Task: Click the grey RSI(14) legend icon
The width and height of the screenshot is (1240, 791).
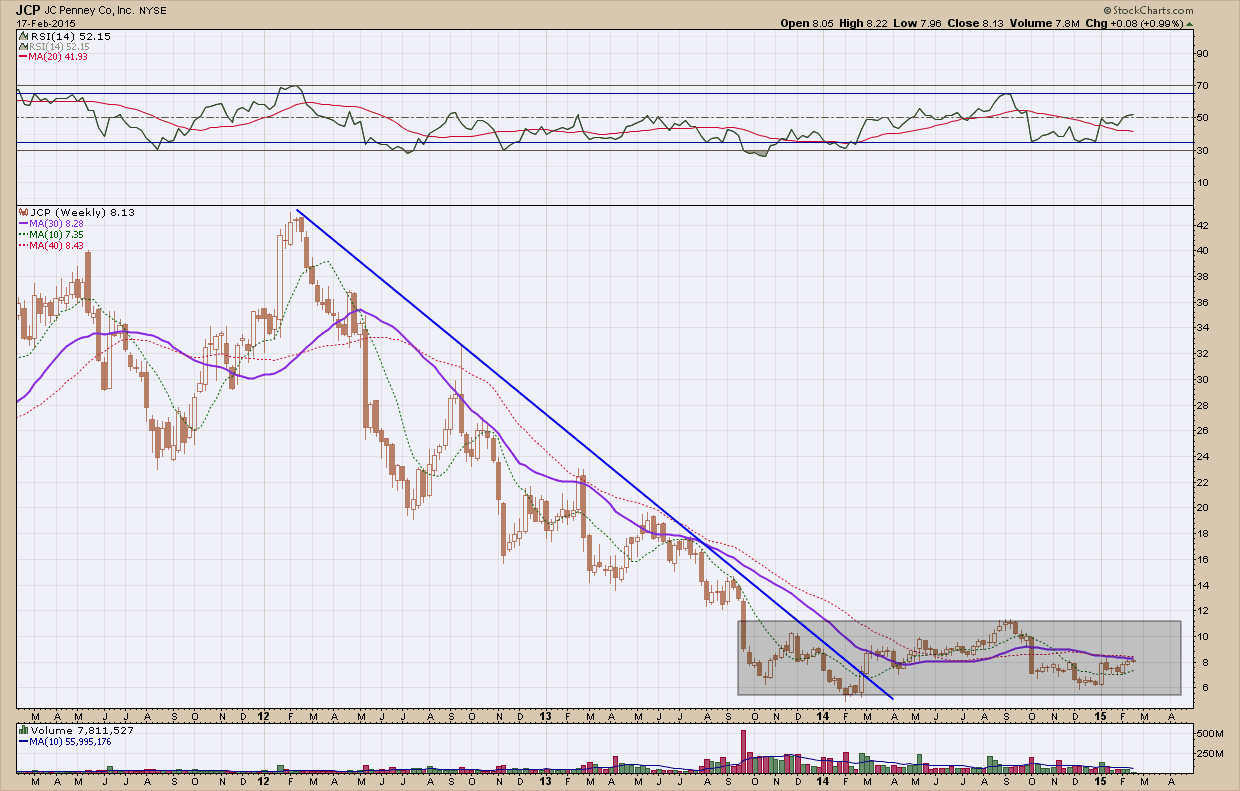Action: [21, 46]
